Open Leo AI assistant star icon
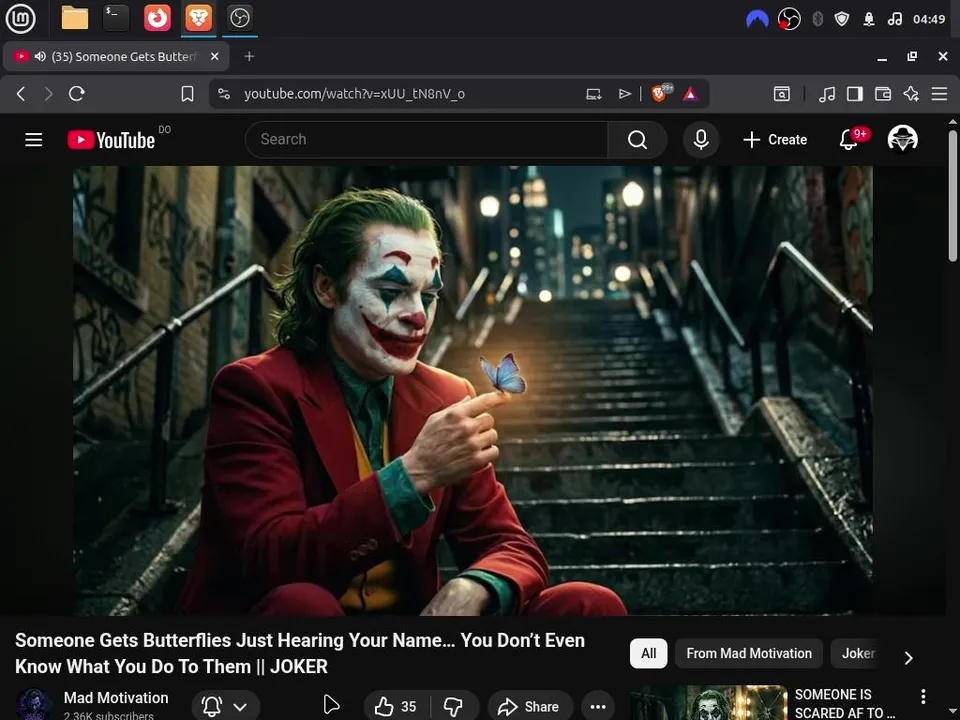 pos(911,94)
